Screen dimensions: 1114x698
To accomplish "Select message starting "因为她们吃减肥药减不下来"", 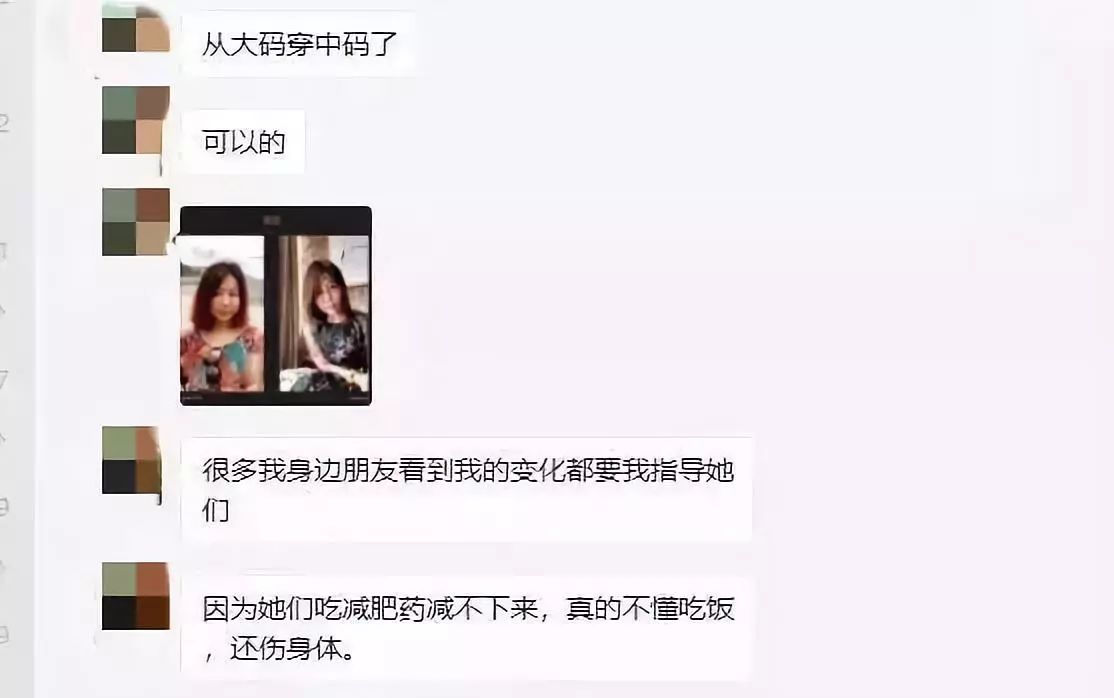I will [x=467, y=628].
